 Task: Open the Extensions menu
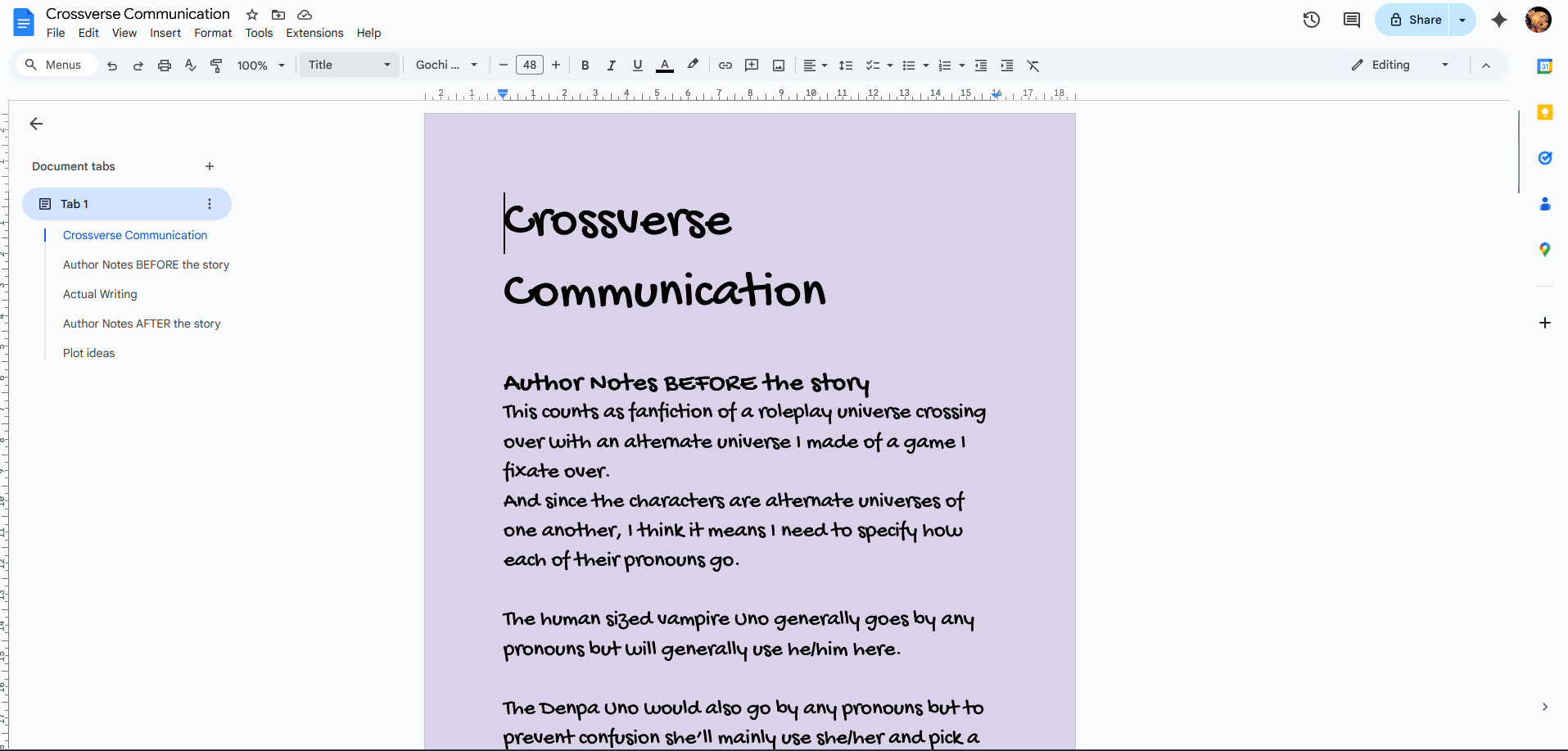tap(314, 33)
